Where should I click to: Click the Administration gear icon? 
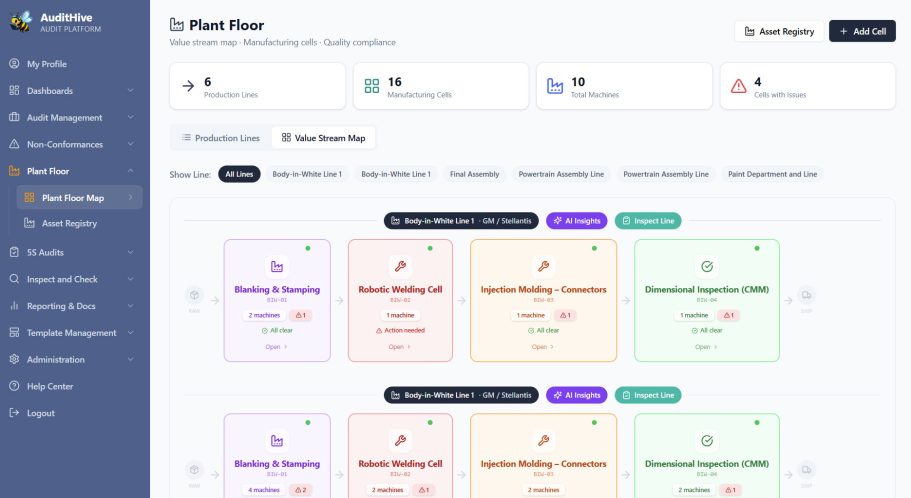tap(15, 359)
